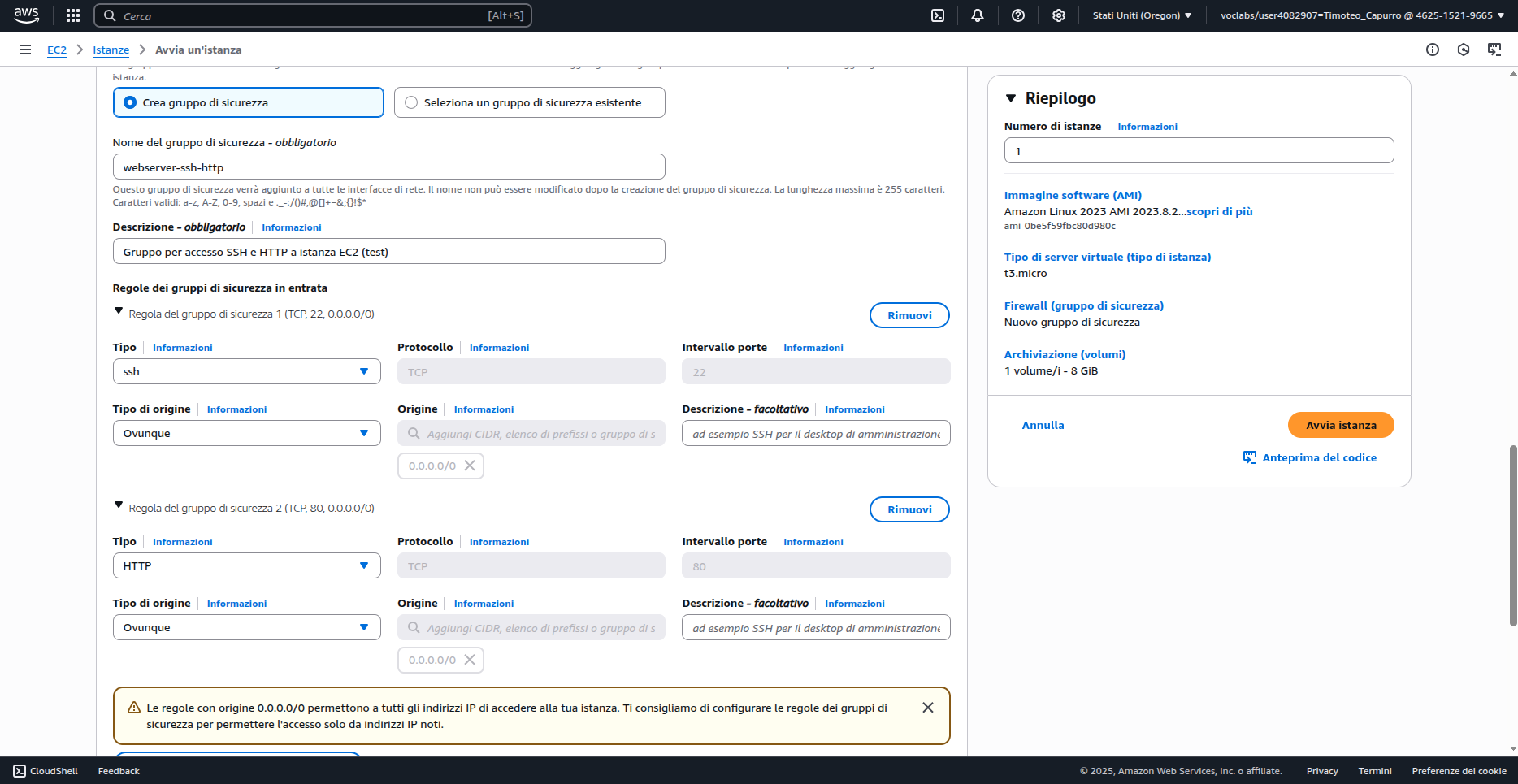The image size is (1518, 784).
Task: Open Informazioni beside rule 1 Protocollo
Action: tap(499, 348)
